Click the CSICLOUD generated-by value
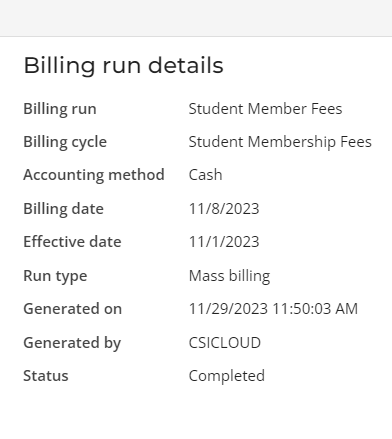The width and height of the screenshot is (392, 439). pos(225,343)
